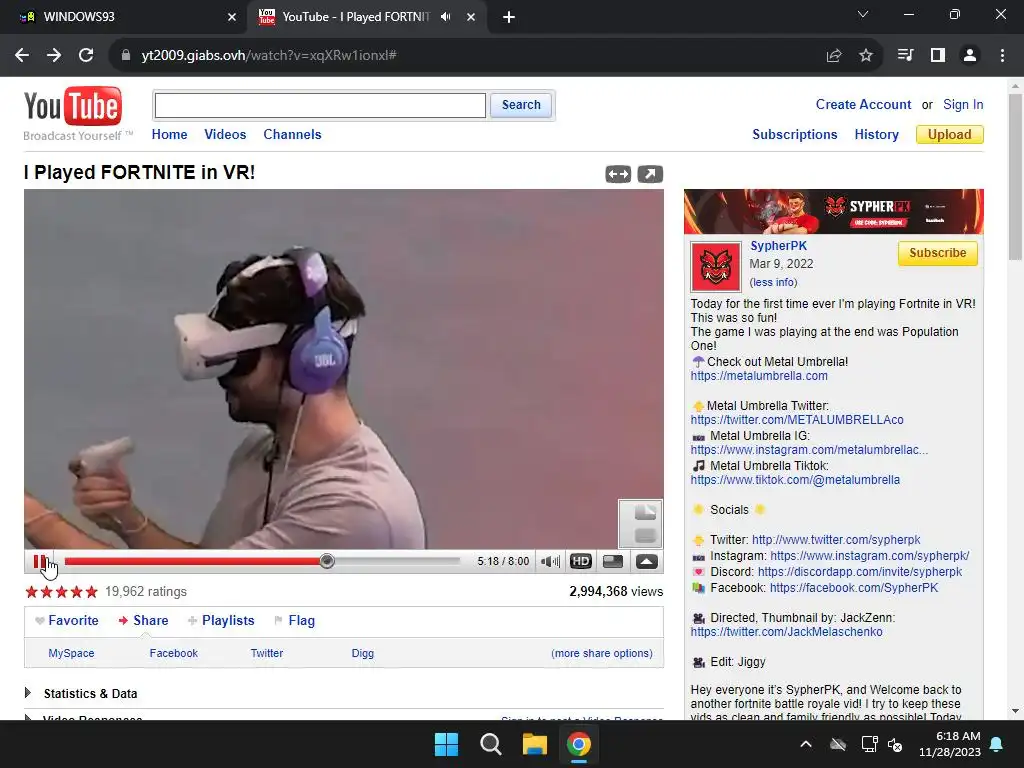
Task: Pause the video with the pause button
Action: [x=39, y=561]
